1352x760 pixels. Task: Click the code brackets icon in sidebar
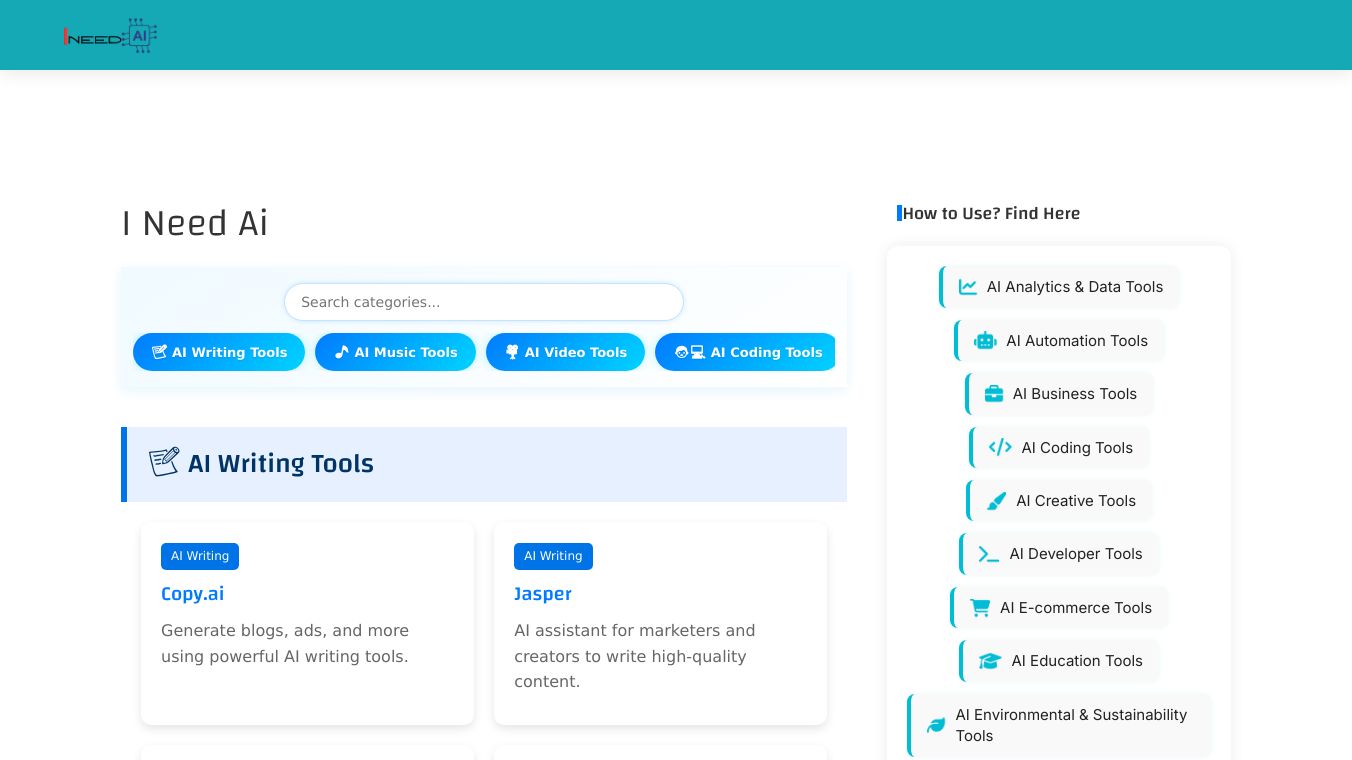1000,448
